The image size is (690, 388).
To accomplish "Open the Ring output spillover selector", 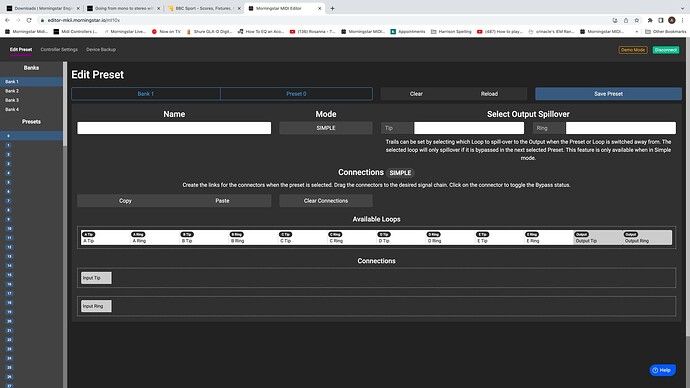I will coord(620,128).
